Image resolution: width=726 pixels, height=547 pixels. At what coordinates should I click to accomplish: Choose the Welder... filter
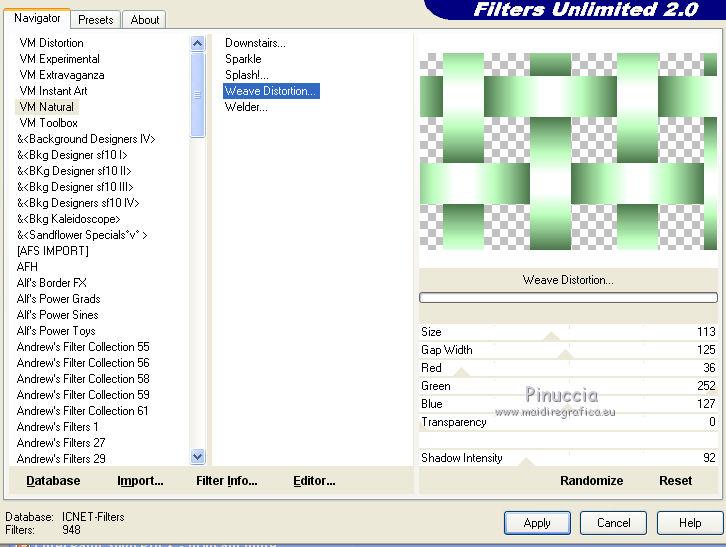(x=246, y=107)
